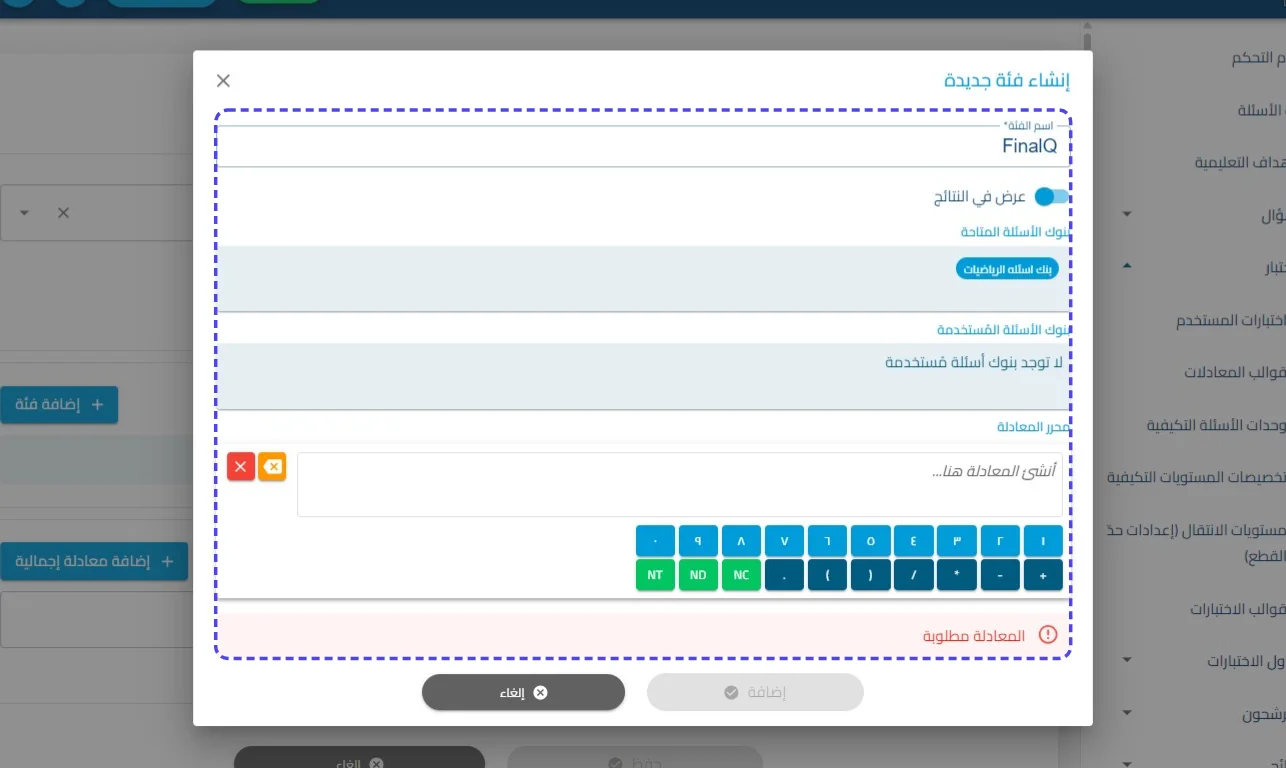Add the division slash operator
Screen dimensions: 1286x768
pos(914,575)
